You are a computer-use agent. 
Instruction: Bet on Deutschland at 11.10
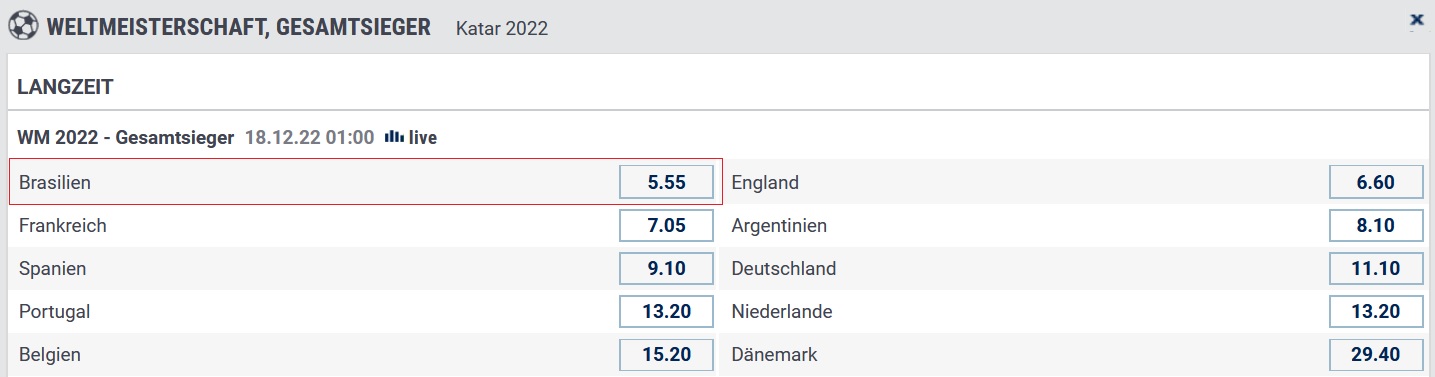tap(1376, 269)
